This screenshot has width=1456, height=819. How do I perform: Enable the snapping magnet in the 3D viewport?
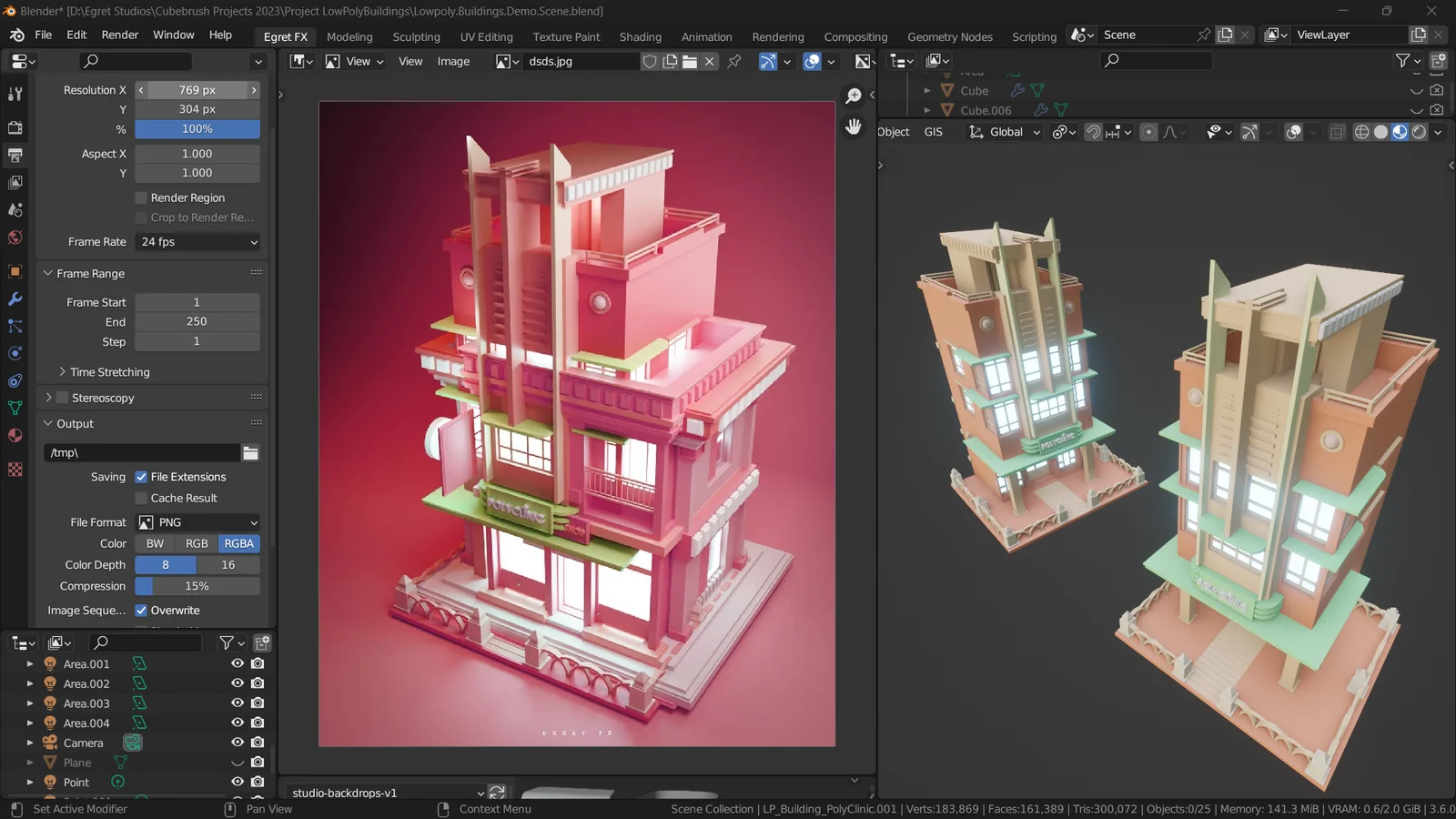pyautogui.click(x=1092, y=132)
